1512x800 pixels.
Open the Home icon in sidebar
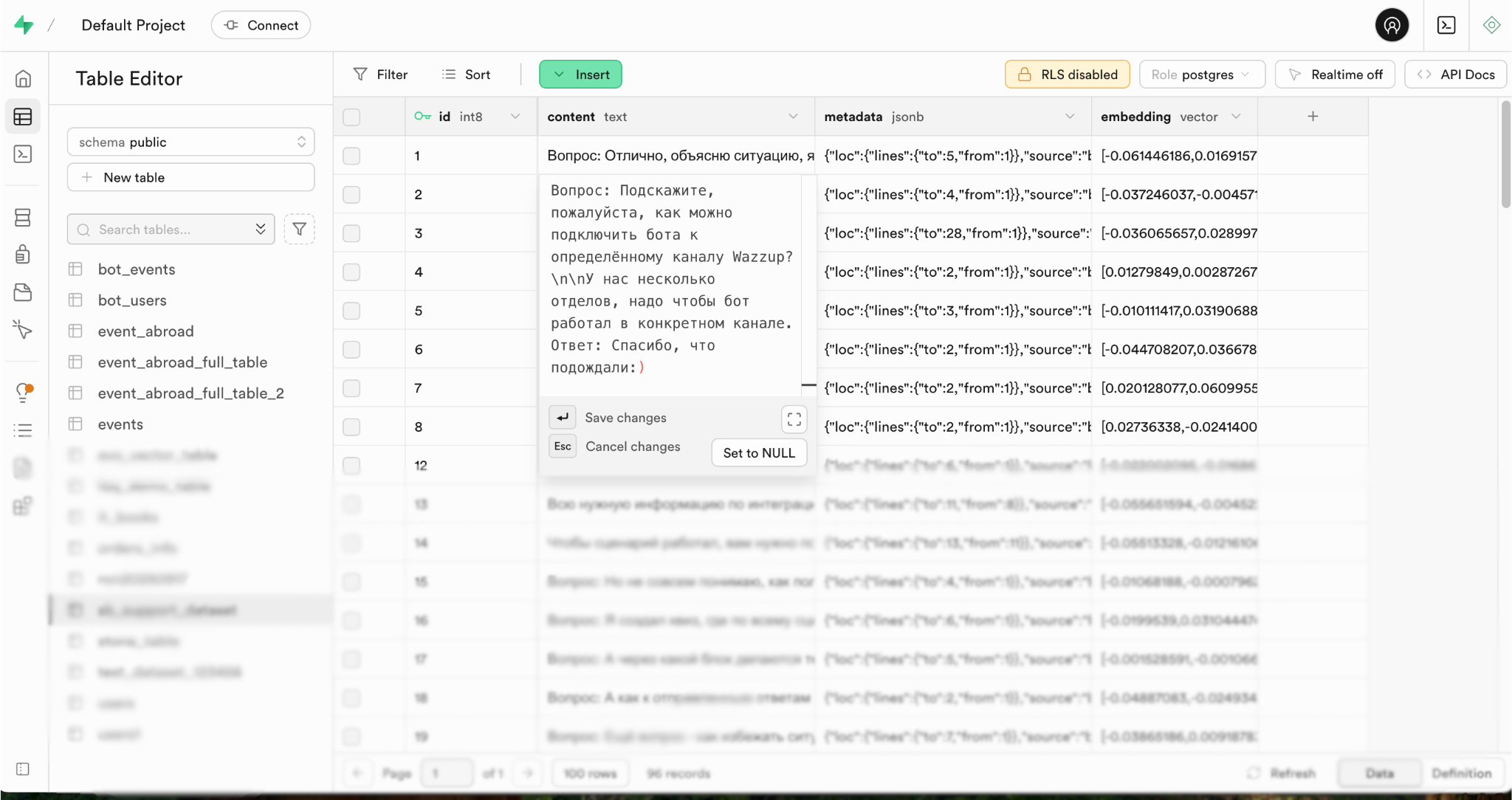pos(23,78)
